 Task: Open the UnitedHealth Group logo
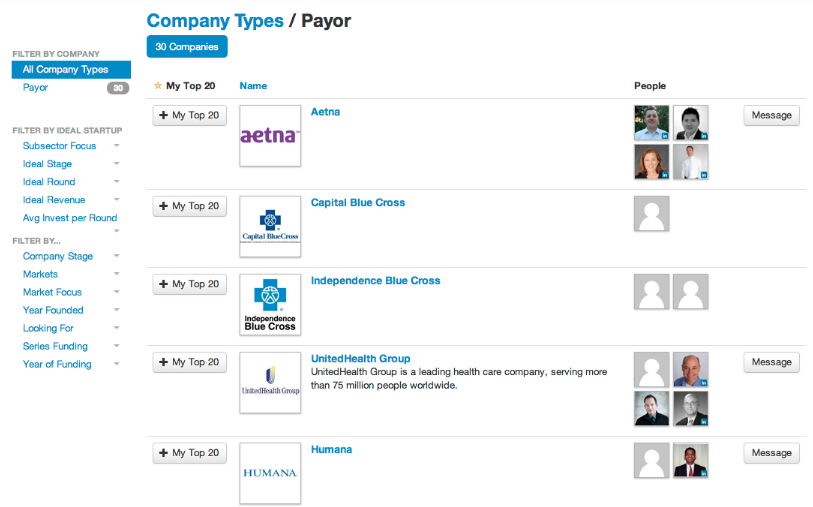click(270, 383)
